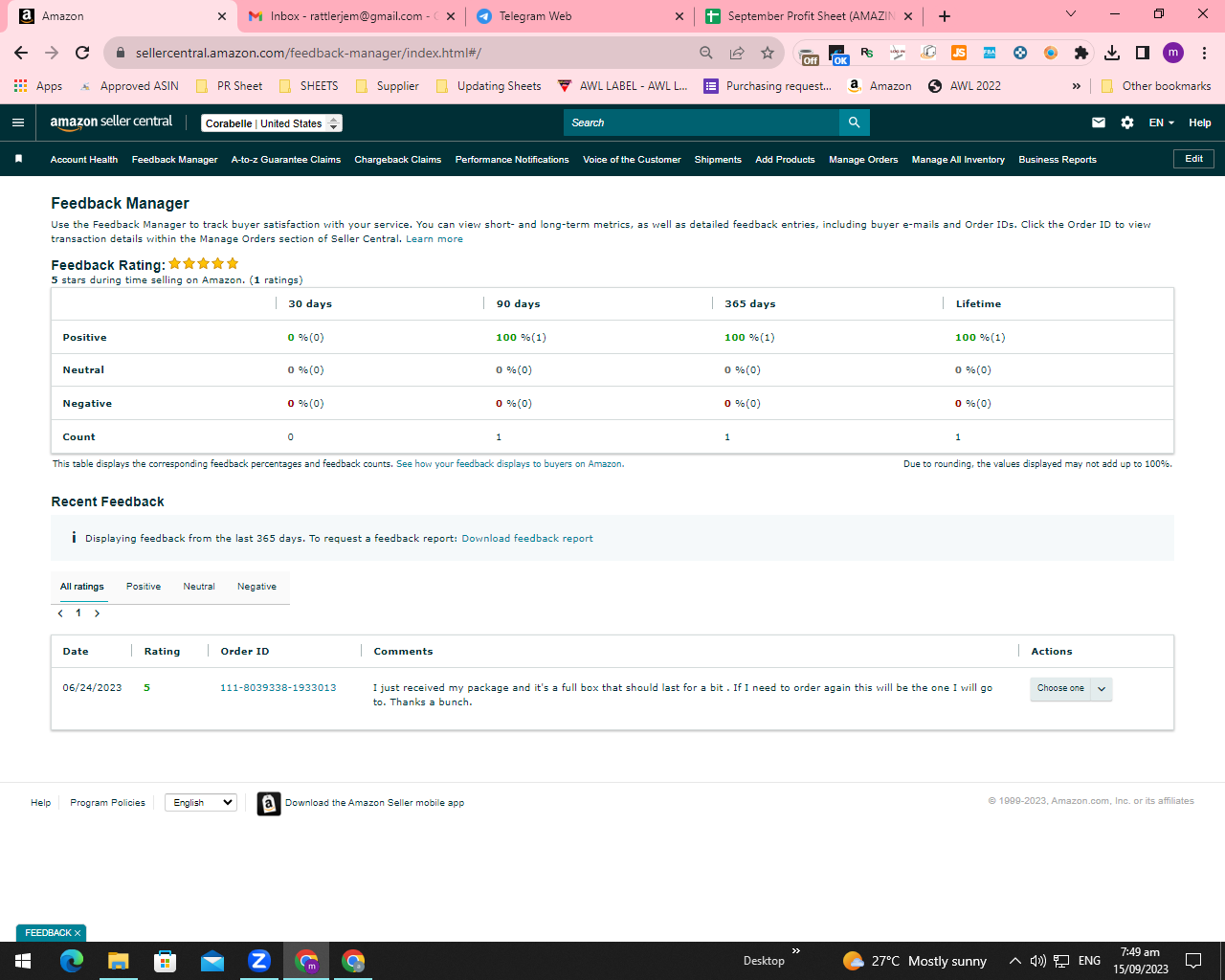Image resolution: width=1225 pixels, height=980 pixels.
Task: Click the browser address bar URL
Action: pos(308,53)
